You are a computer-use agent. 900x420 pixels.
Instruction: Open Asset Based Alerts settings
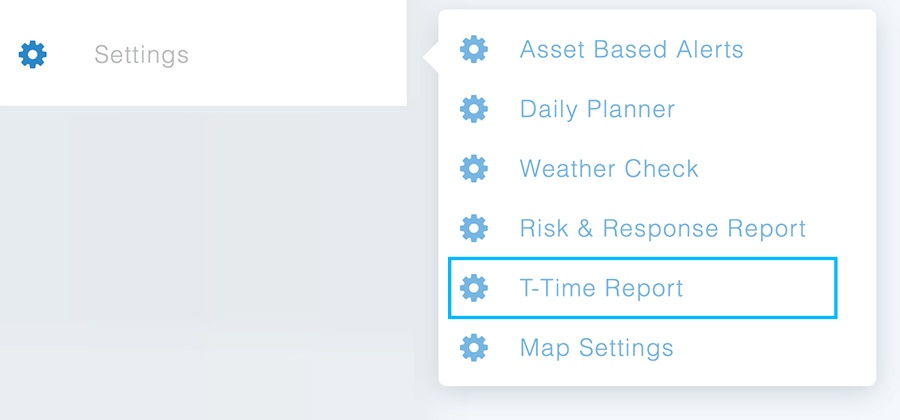coord(631,49)
